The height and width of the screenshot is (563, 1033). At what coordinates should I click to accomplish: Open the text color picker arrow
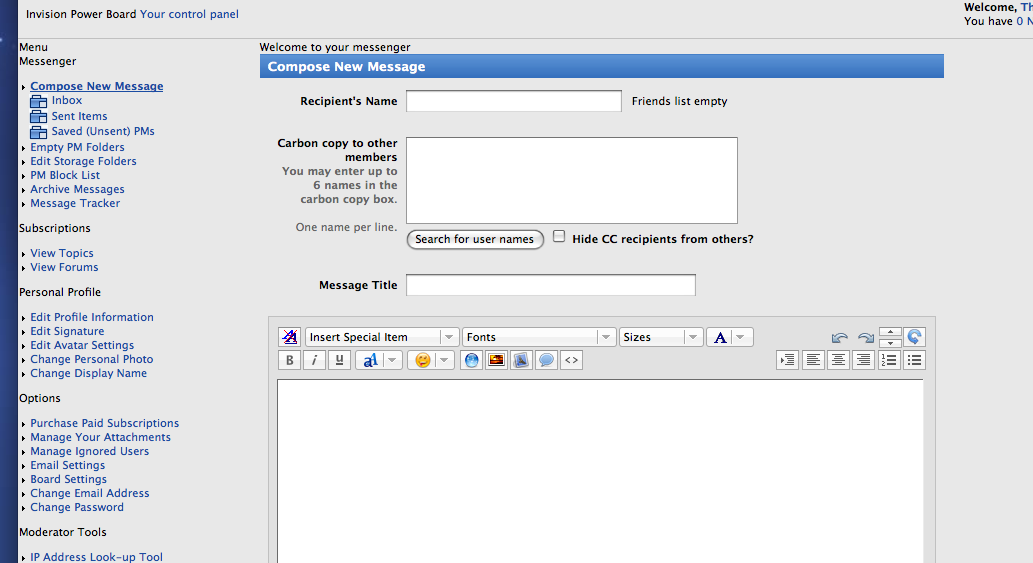[741, 337]
